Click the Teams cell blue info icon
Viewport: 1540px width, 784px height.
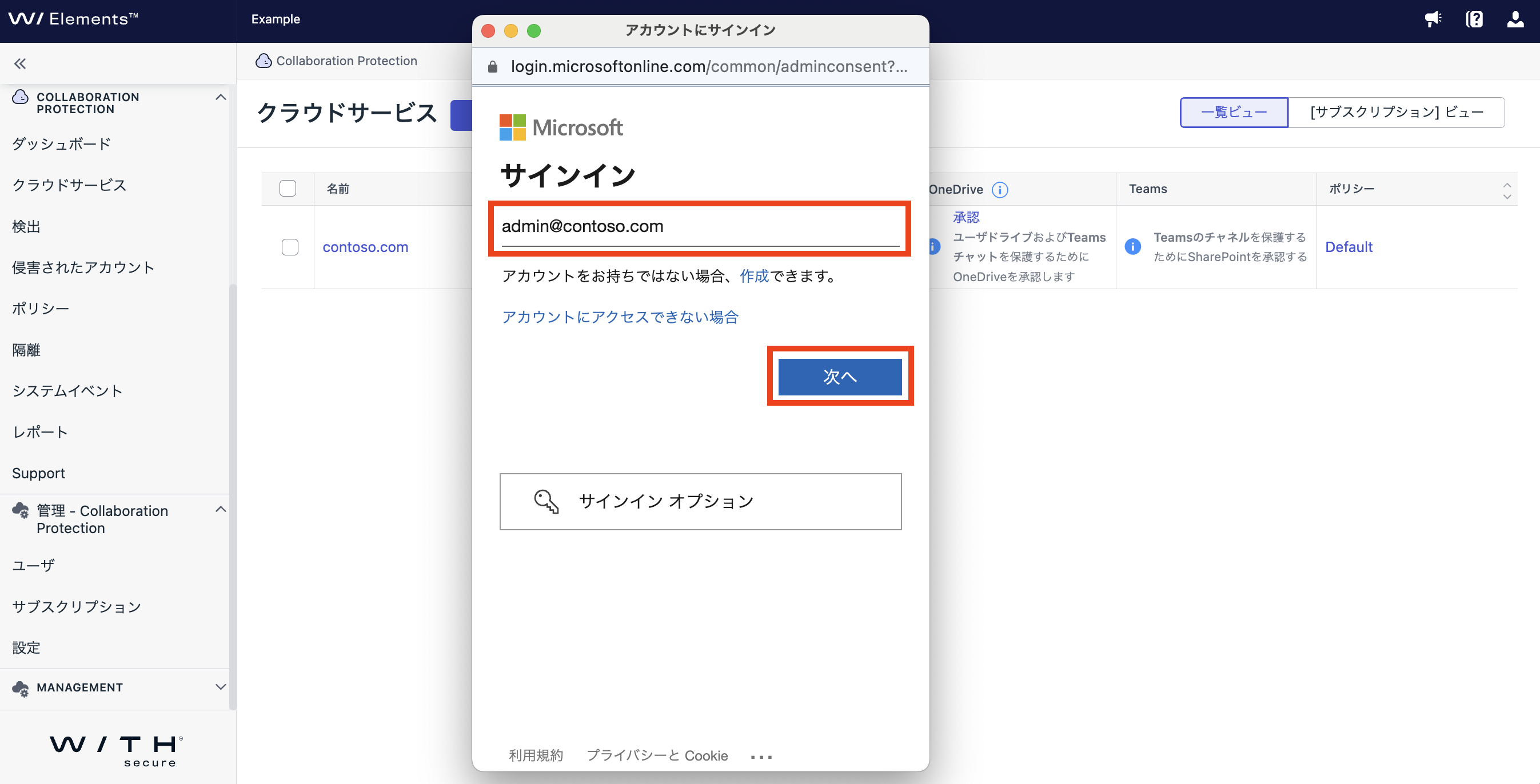(1132, 246)
